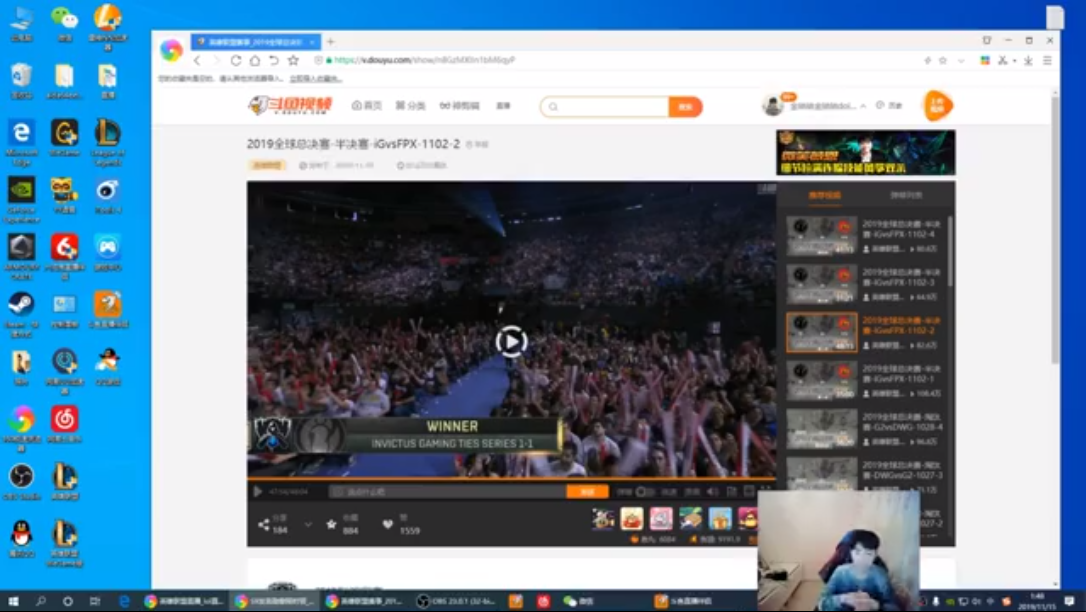
Task: Open the 直播 live nav item
Action: [x=504, y=106]
